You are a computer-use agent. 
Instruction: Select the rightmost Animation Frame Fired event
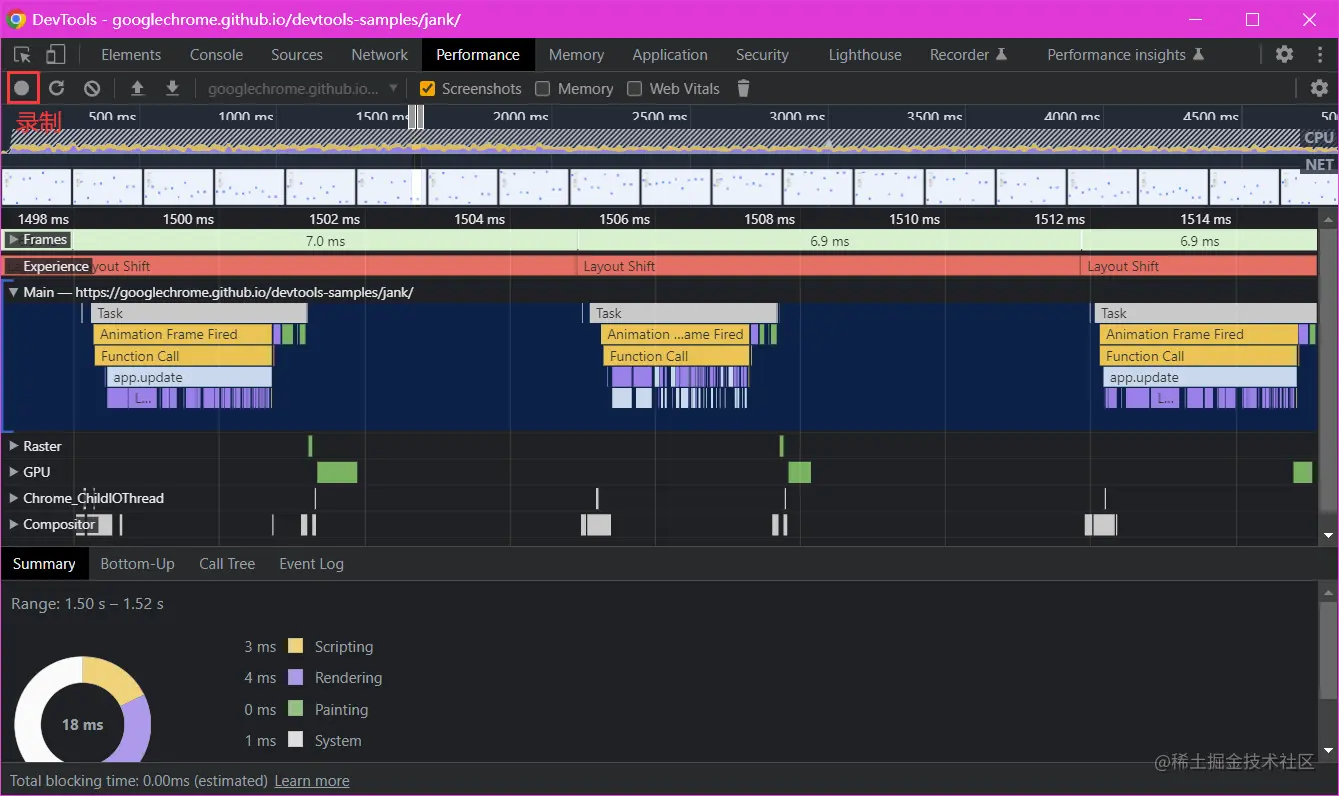(x=1198, y=334)
